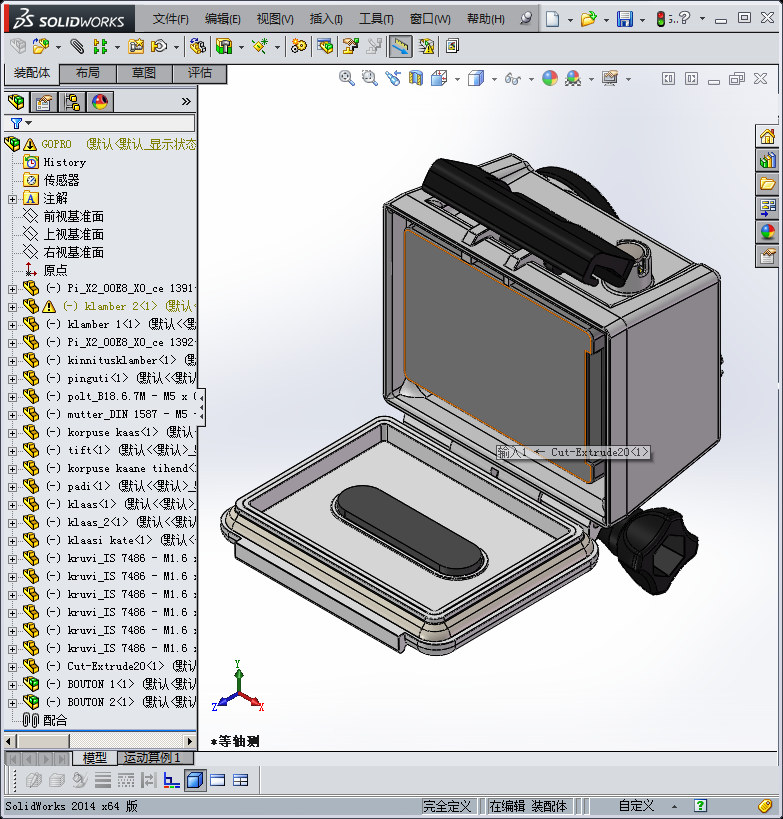
Task: Open the File Explorer task pane icon
Action: 767,184
